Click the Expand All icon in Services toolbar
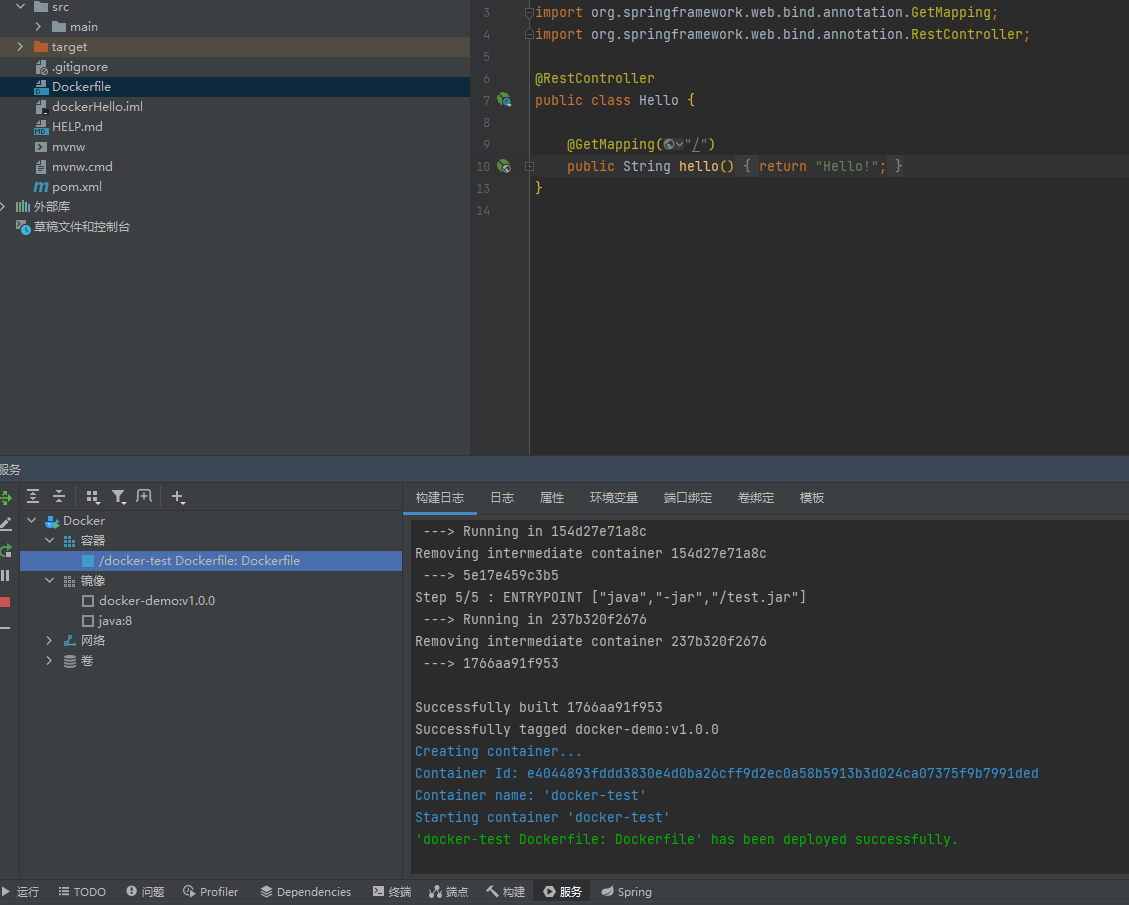This screenshot has width=1129, height=905. pyautogui.click(x=33, y=496)
